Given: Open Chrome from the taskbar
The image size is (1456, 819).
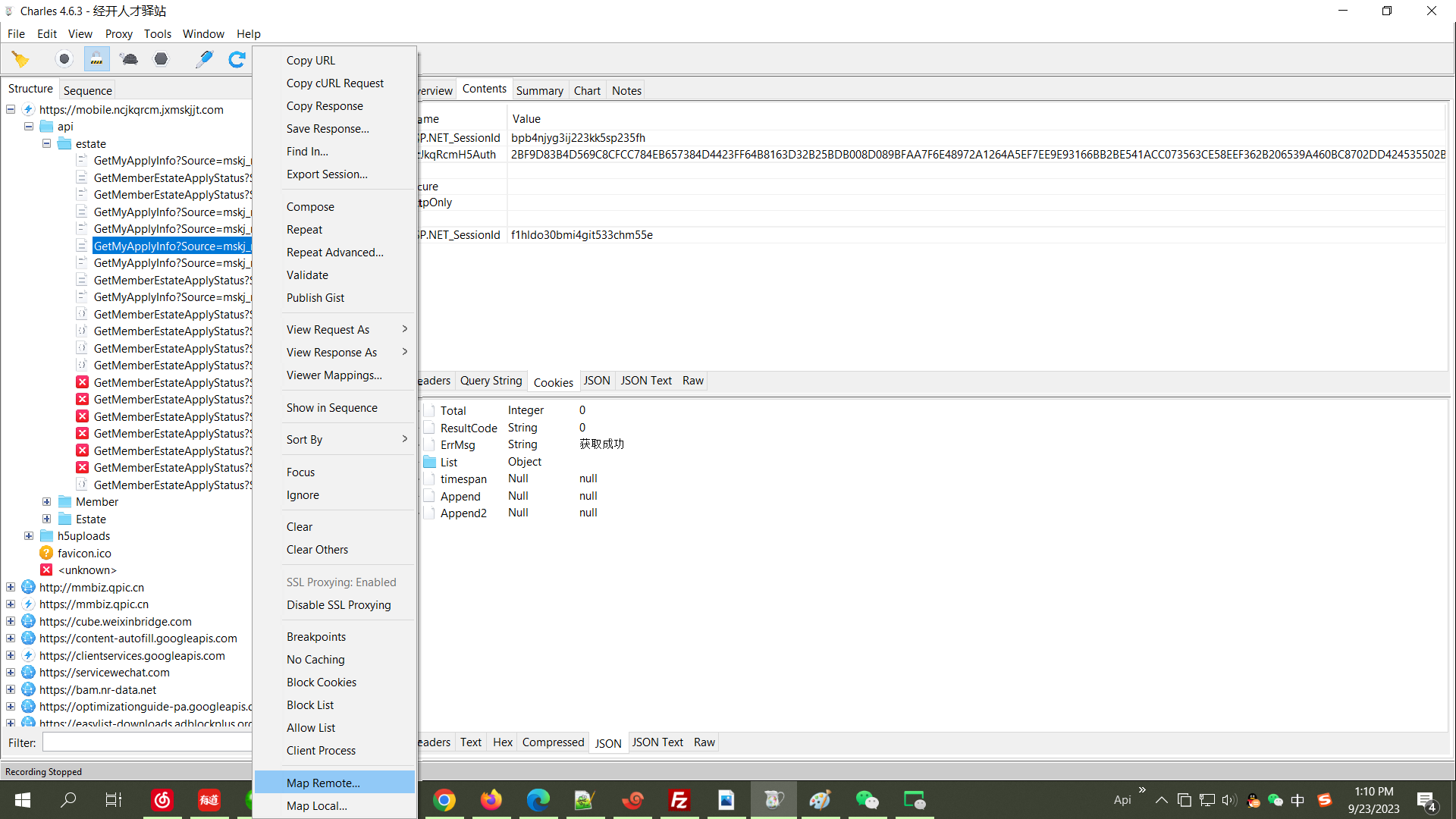Looking at the screenshot, I should click(x=444, y=800).
